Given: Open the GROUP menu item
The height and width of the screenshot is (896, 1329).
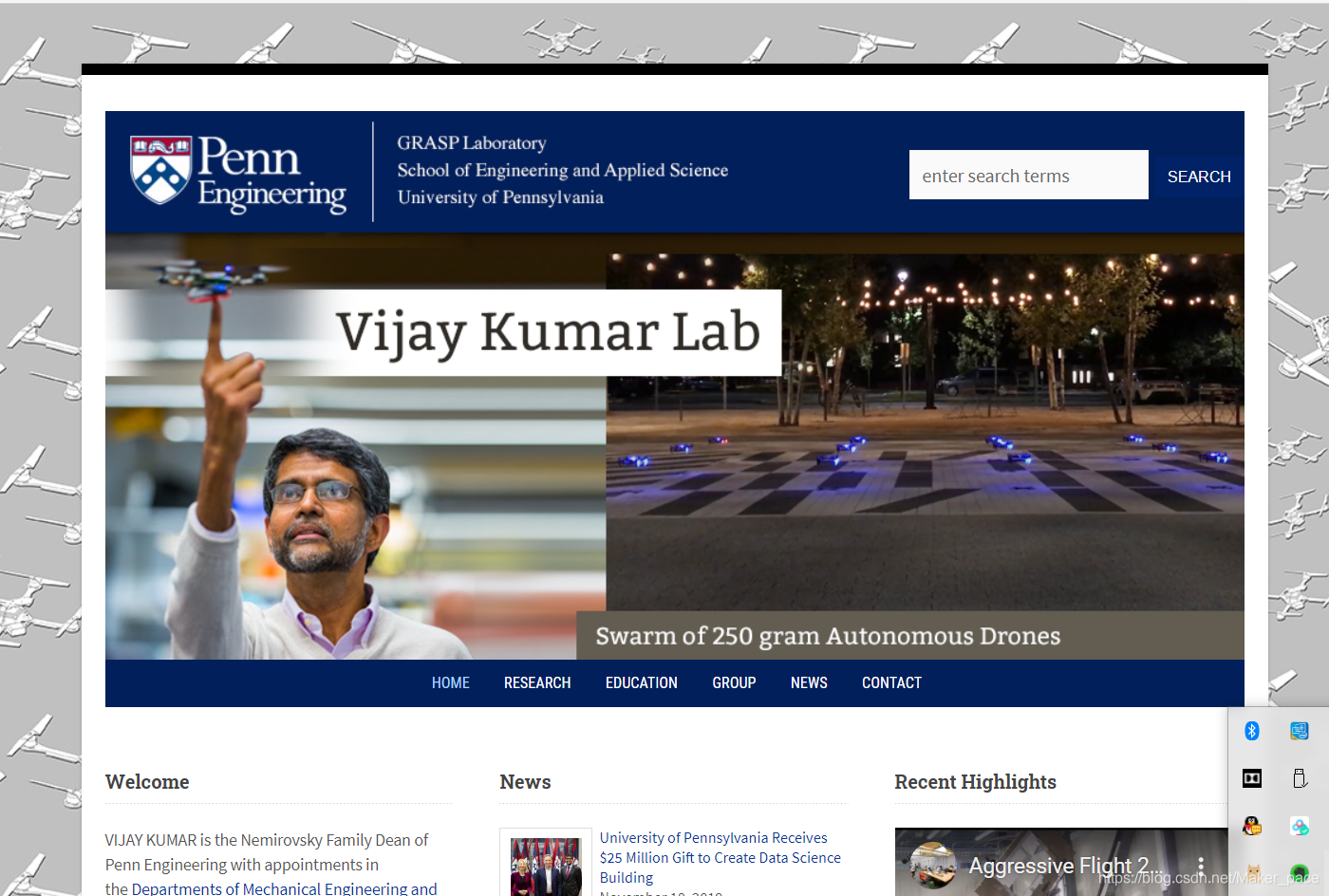Looking at the screenshot, I should (734, 682).
